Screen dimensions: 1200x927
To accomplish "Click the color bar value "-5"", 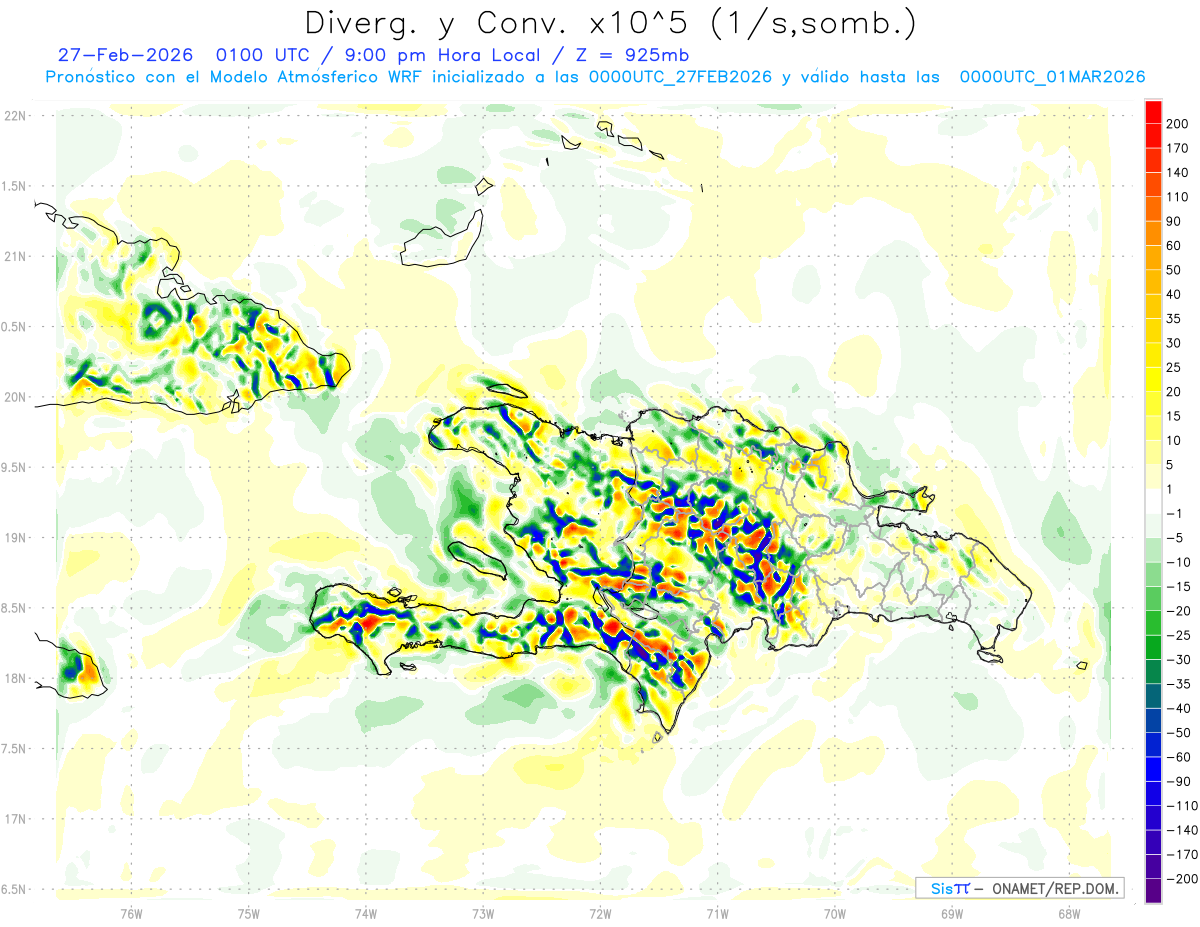I will point(1176,538).
